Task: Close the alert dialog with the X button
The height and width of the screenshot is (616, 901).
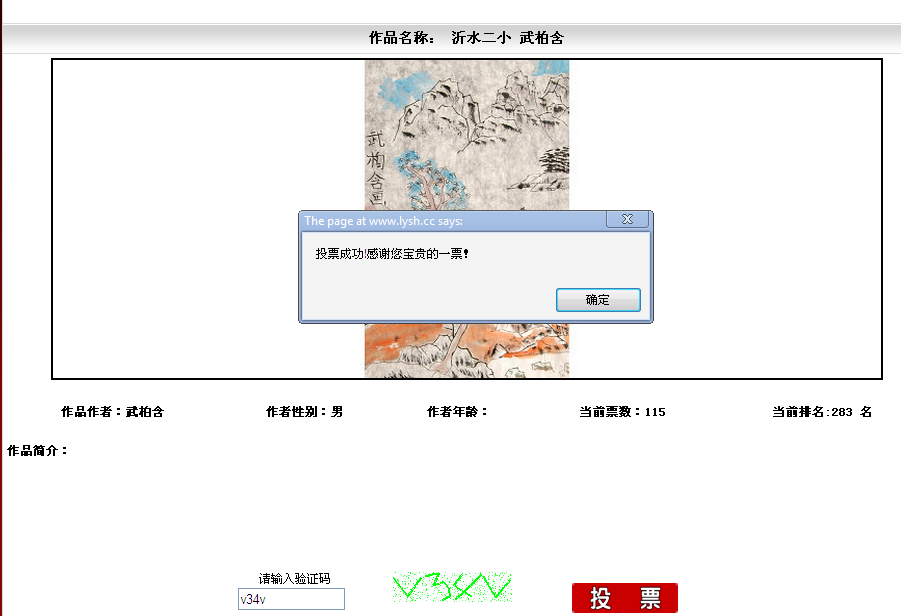Action: (627, 220)
